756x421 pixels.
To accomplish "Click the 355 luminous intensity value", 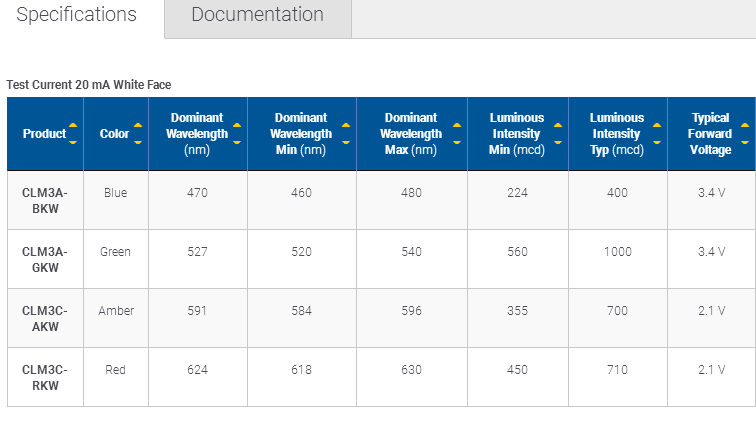I will coord(517,311).
